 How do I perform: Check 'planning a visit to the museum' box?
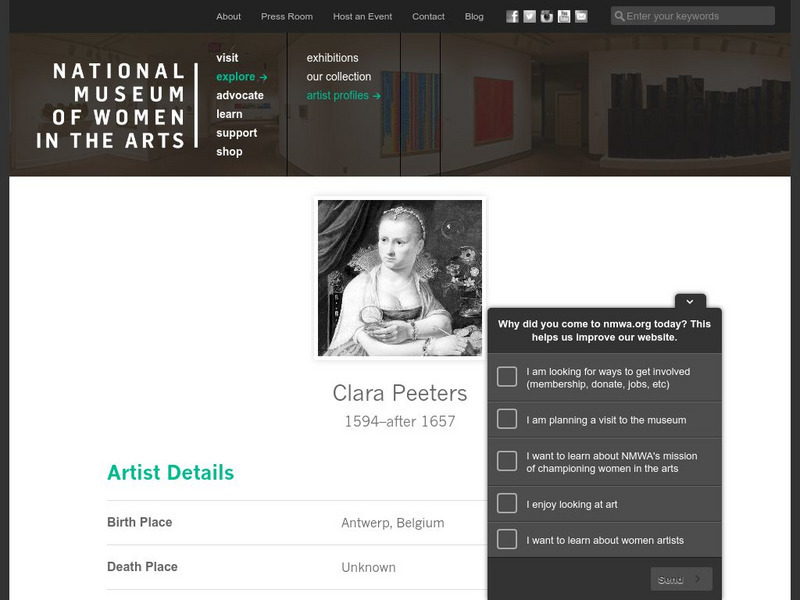coord(507,419)
